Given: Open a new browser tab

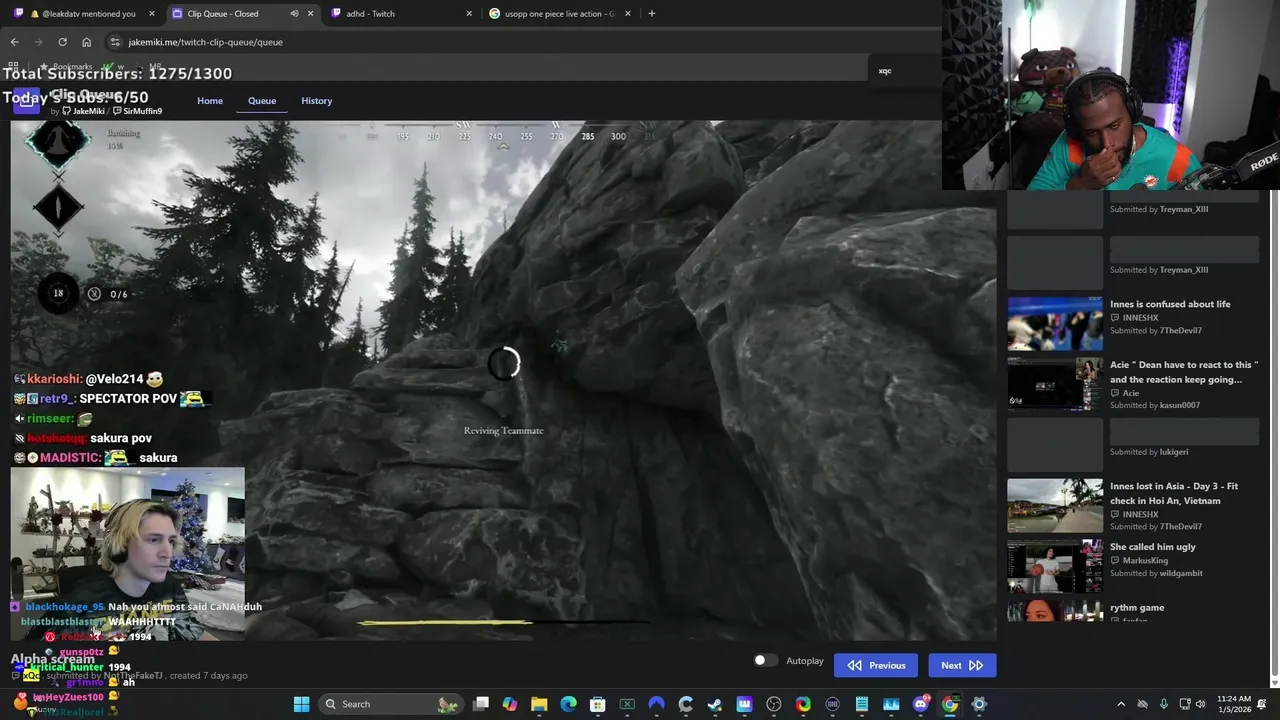Looking at the screenshot, I should tap(652, 14).
